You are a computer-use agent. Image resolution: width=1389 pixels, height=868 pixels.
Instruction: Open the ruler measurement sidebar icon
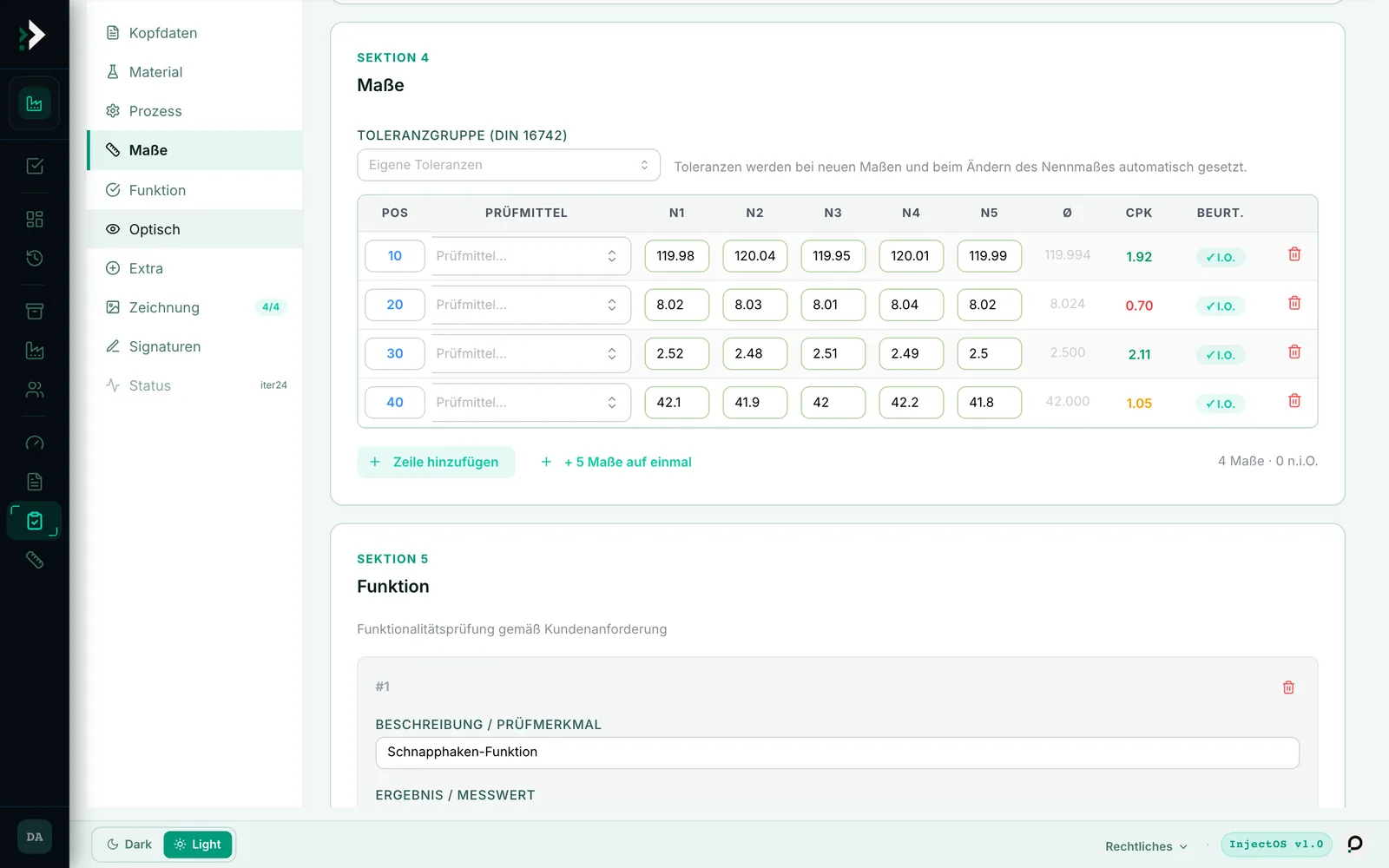click(x=35, y=560)
